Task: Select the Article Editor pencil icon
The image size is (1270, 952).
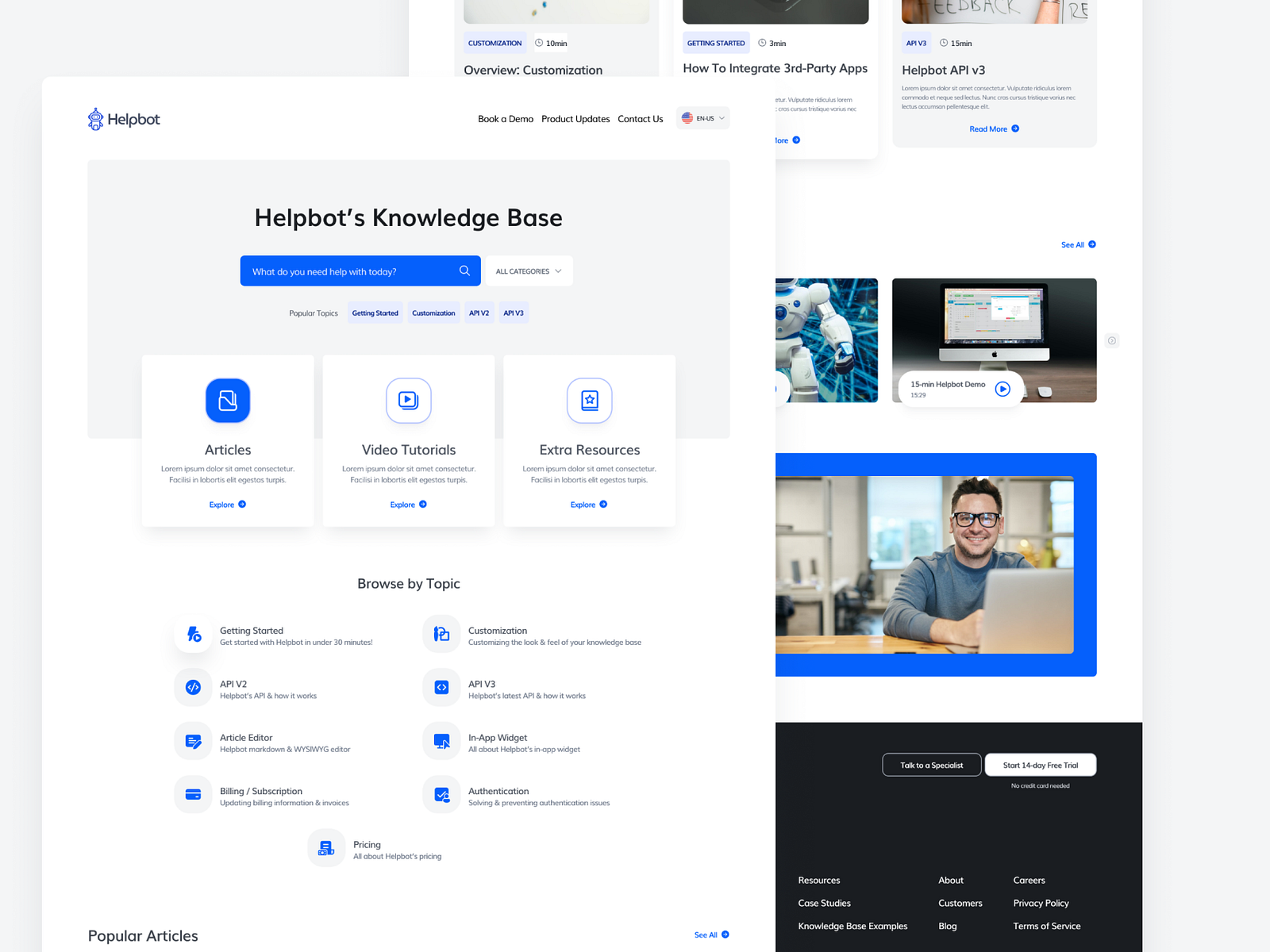Action: coord(193,741)
